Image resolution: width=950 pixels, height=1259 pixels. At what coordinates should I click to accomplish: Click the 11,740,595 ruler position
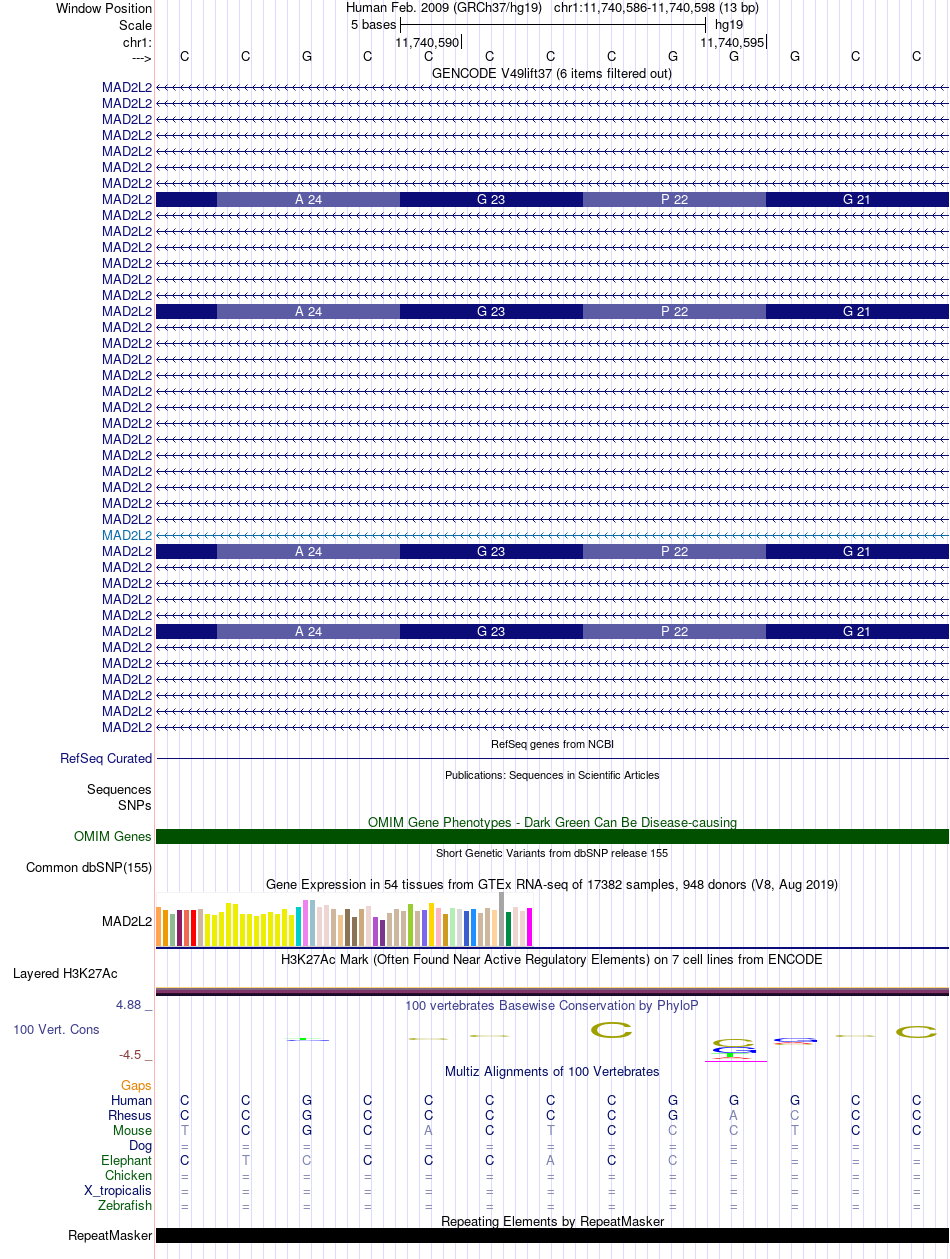[x=732, y=43]
